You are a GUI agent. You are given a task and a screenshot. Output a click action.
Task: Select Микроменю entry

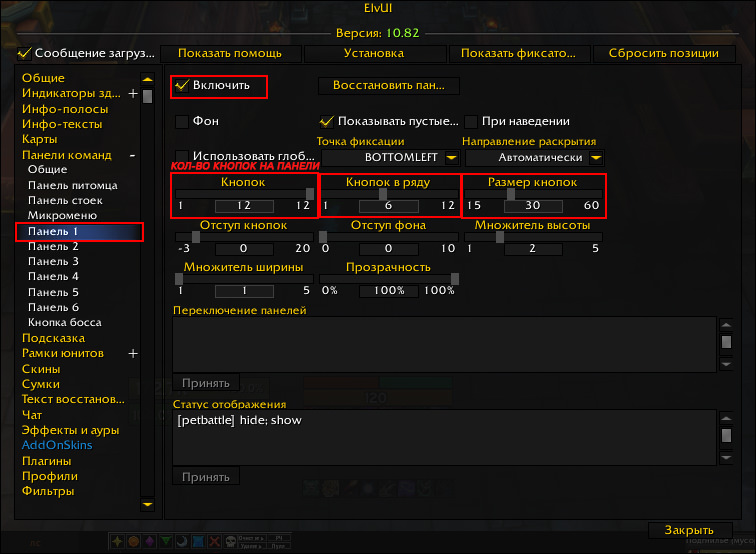(62, 216)
